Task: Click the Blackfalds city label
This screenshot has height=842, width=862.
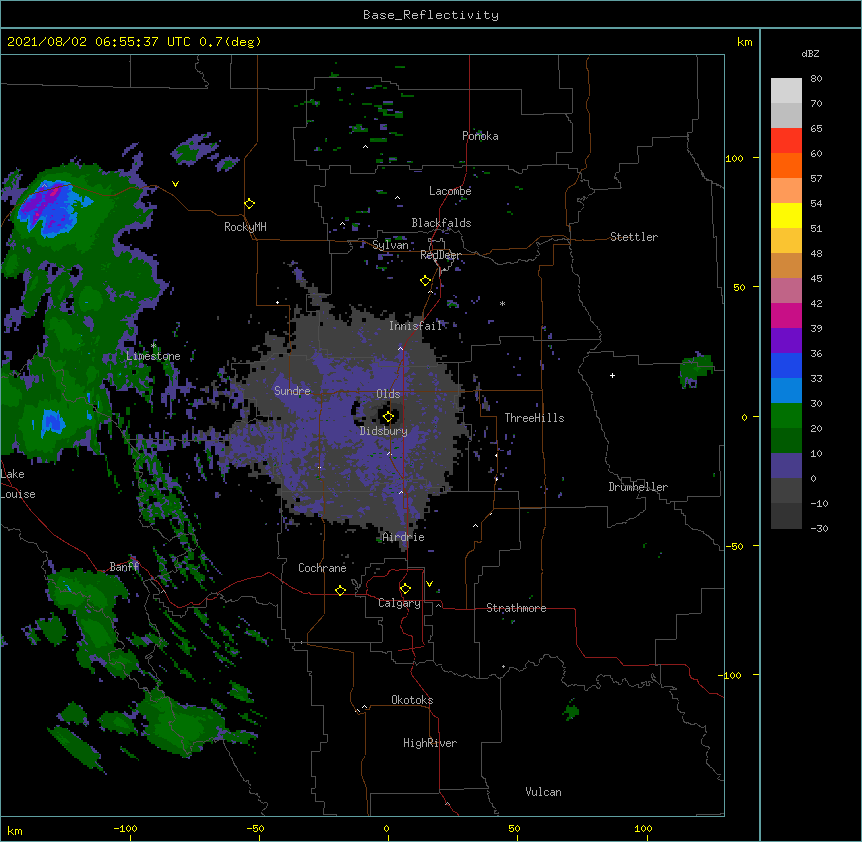Action: [x=441, y=223]
